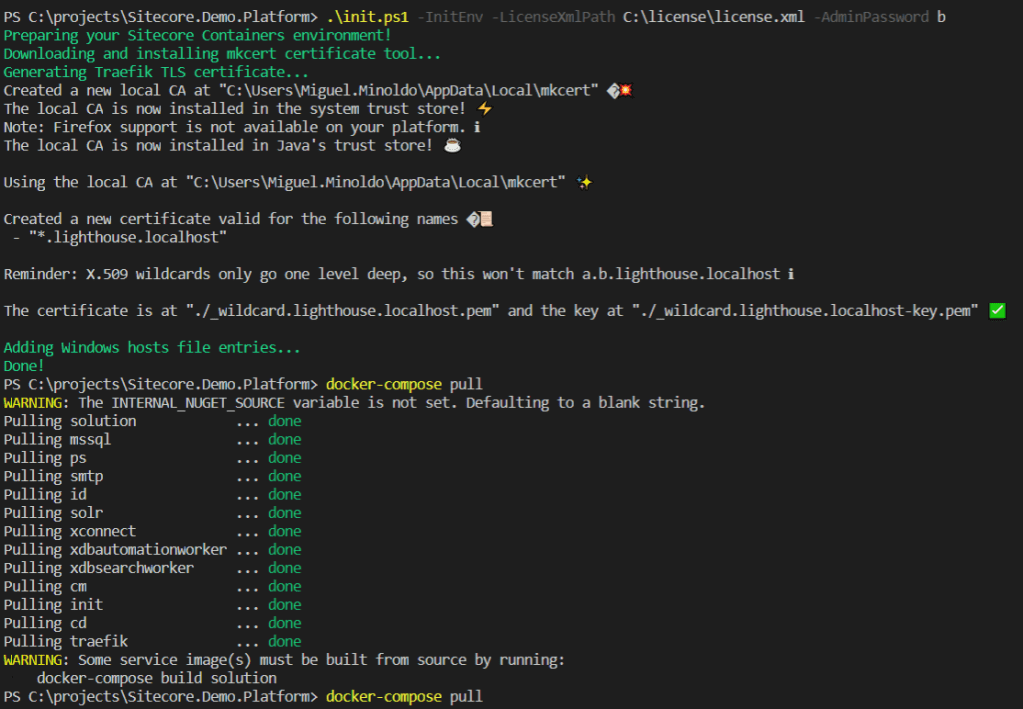Viewport: 1023px width, 709px height.
Task: Click the sparkles icon after local CA path
Action: (x=583, y=182)
